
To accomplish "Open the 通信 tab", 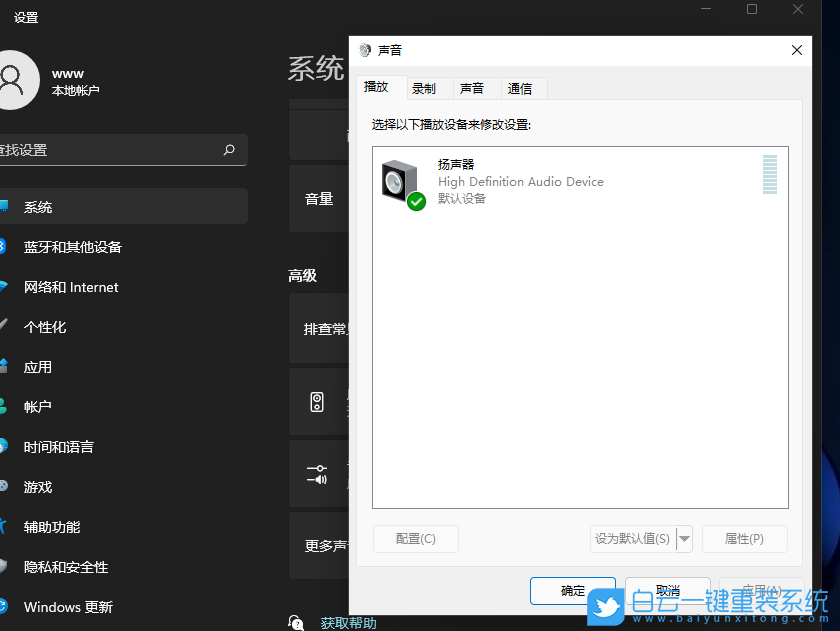I will [522, 88].
